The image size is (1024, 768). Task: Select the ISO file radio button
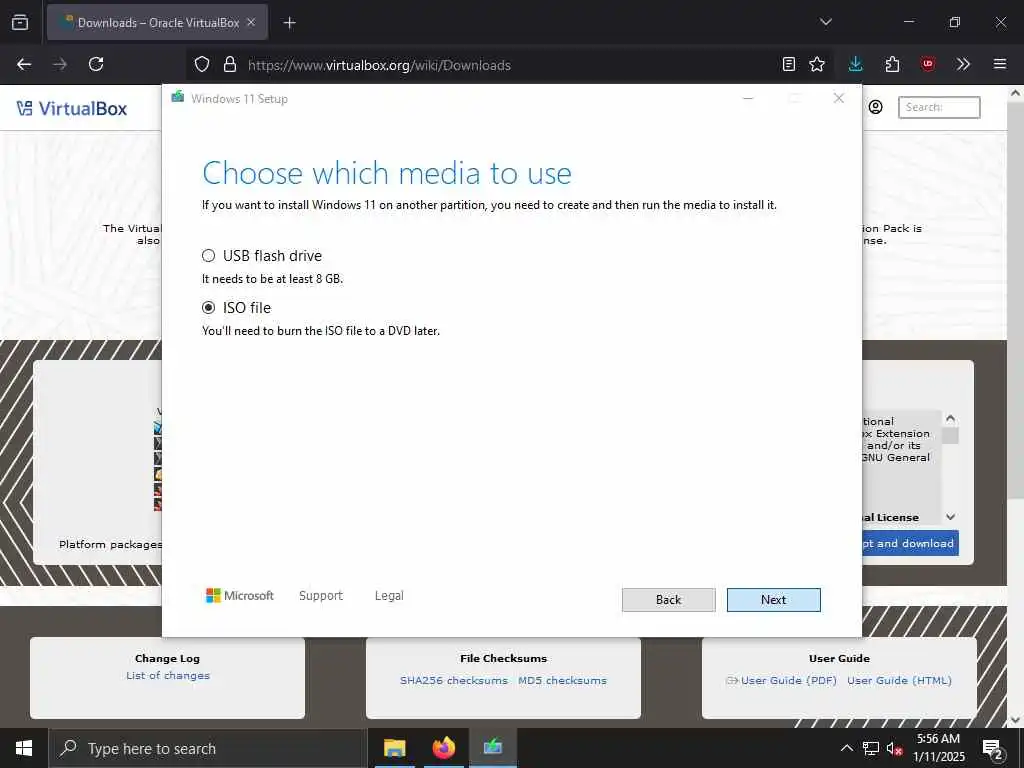208,308
